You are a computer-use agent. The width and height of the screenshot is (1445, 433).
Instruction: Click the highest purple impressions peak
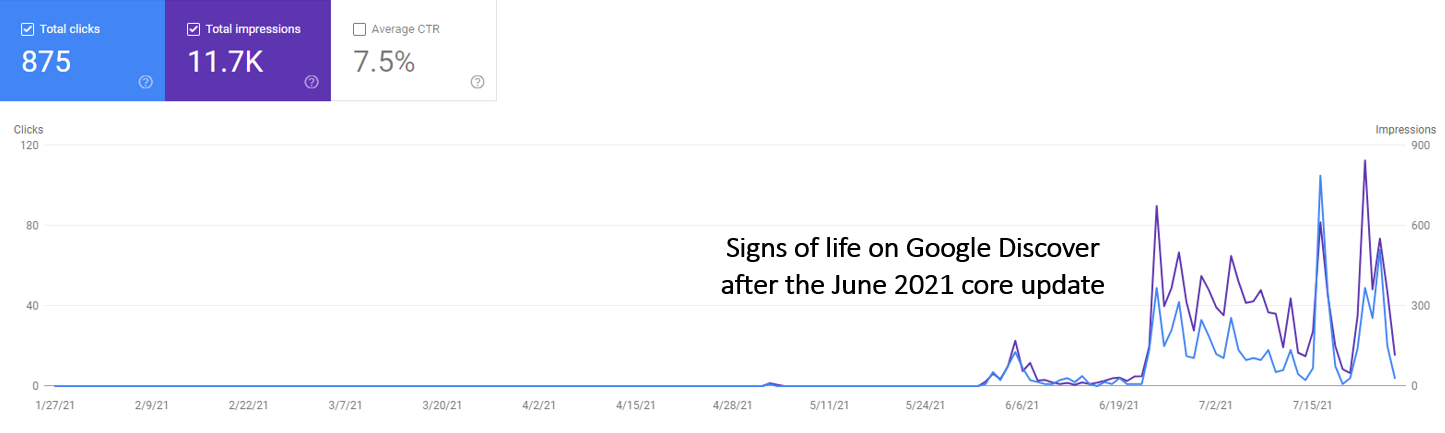click(1365, 161)
